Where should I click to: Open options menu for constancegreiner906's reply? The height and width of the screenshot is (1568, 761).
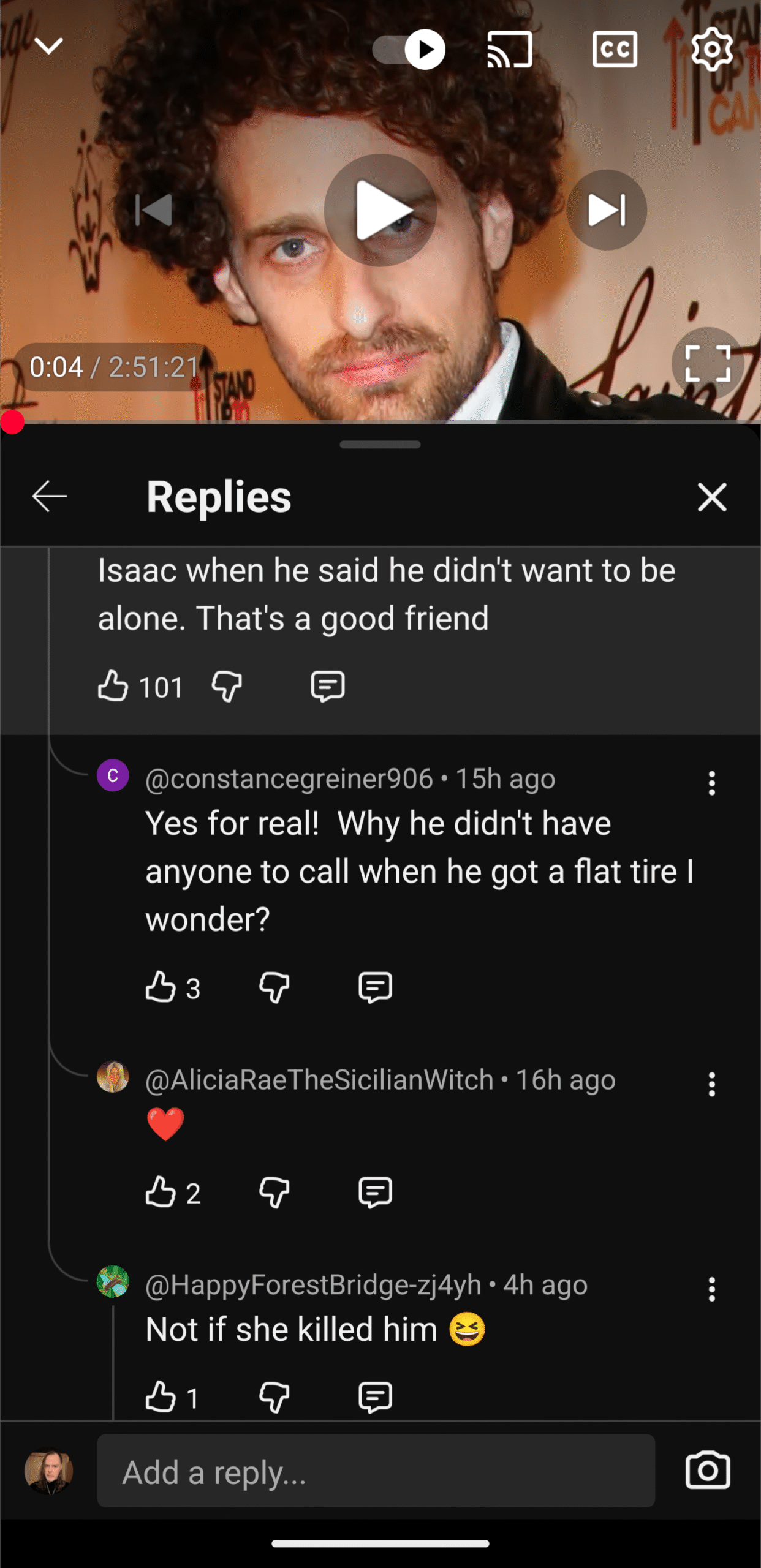point(711,783)
